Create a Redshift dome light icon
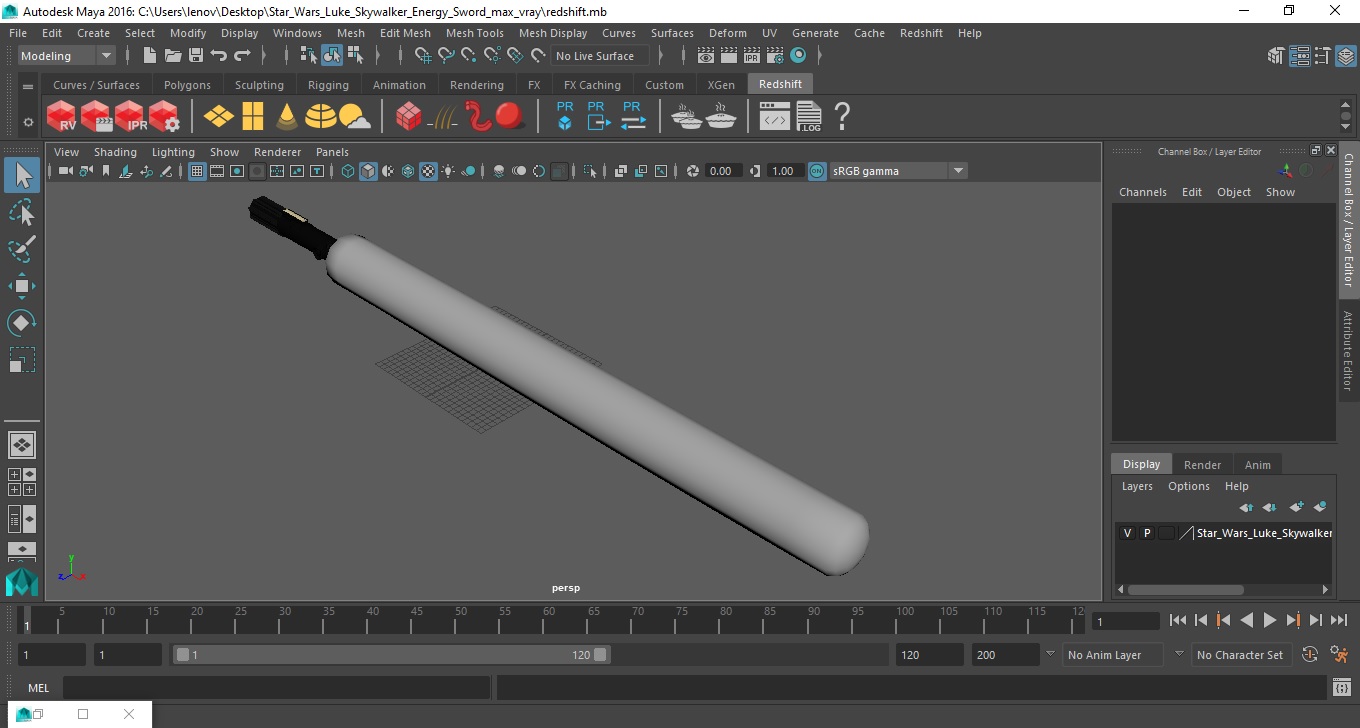 [x=321, y=116]
